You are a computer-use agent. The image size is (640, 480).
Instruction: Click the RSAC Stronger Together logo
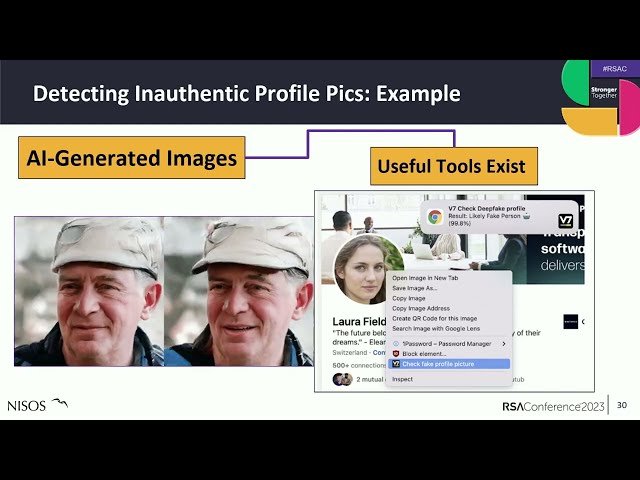click(601, 97)
